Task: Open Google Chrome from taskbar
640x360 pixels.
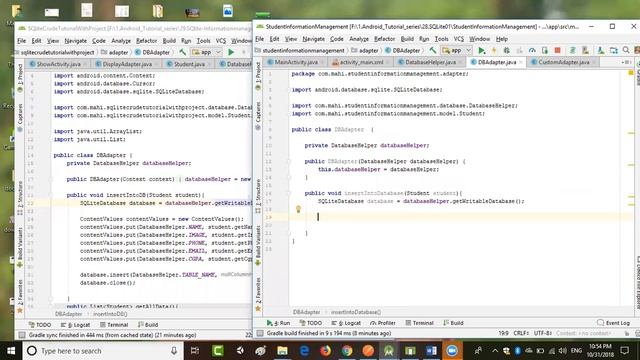Action: coord(347,351)
